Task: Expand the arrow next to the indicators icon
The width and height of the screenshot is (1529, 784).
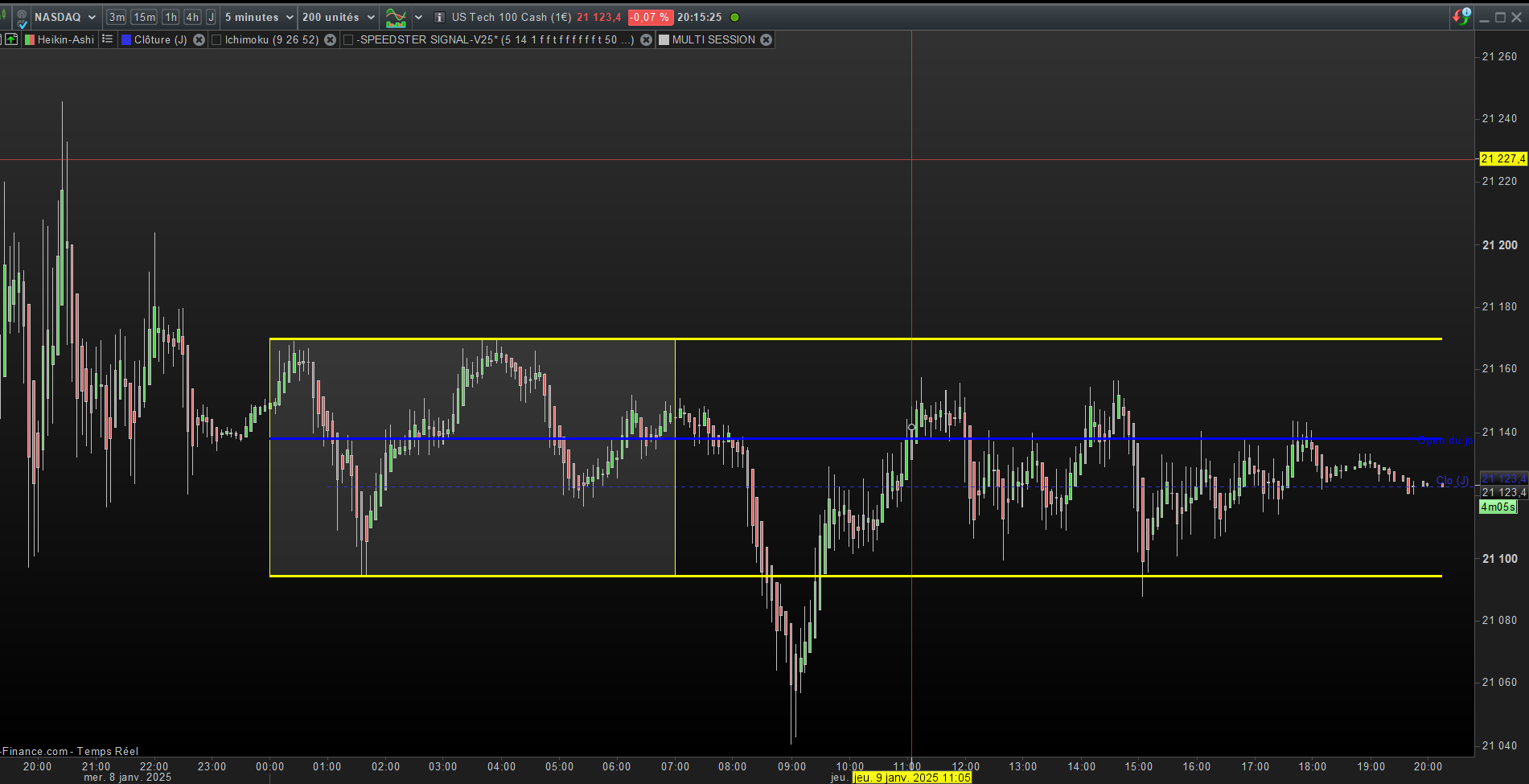Action: coord(418,17)
